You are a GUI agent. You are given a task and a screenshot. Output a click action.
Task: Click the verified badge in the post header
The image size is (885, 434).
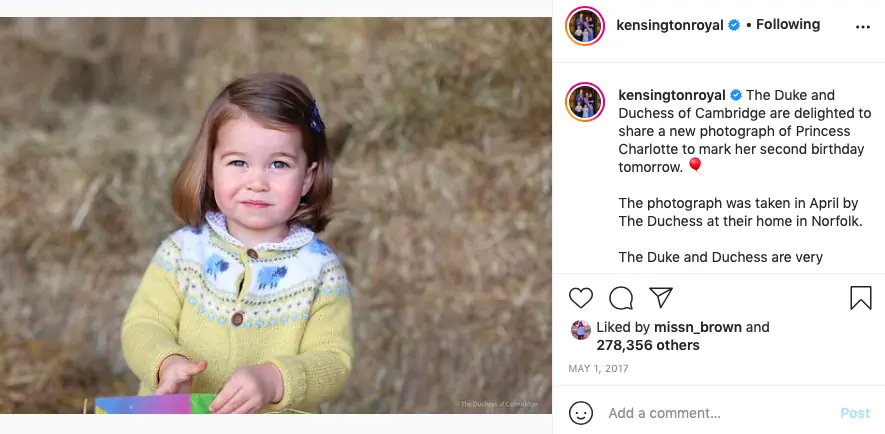734,25
